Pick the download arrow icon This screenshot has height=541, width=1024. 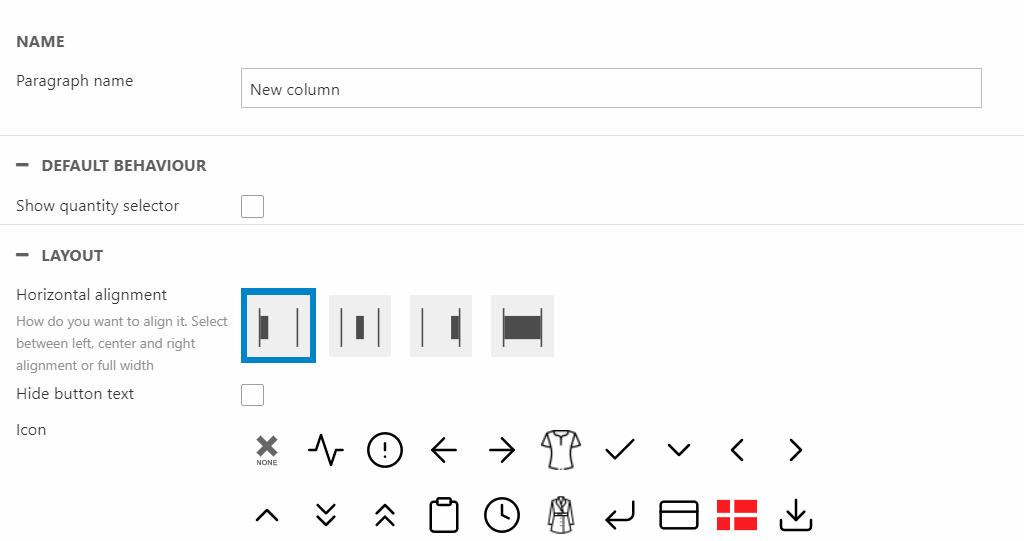[x=796, y=515]
